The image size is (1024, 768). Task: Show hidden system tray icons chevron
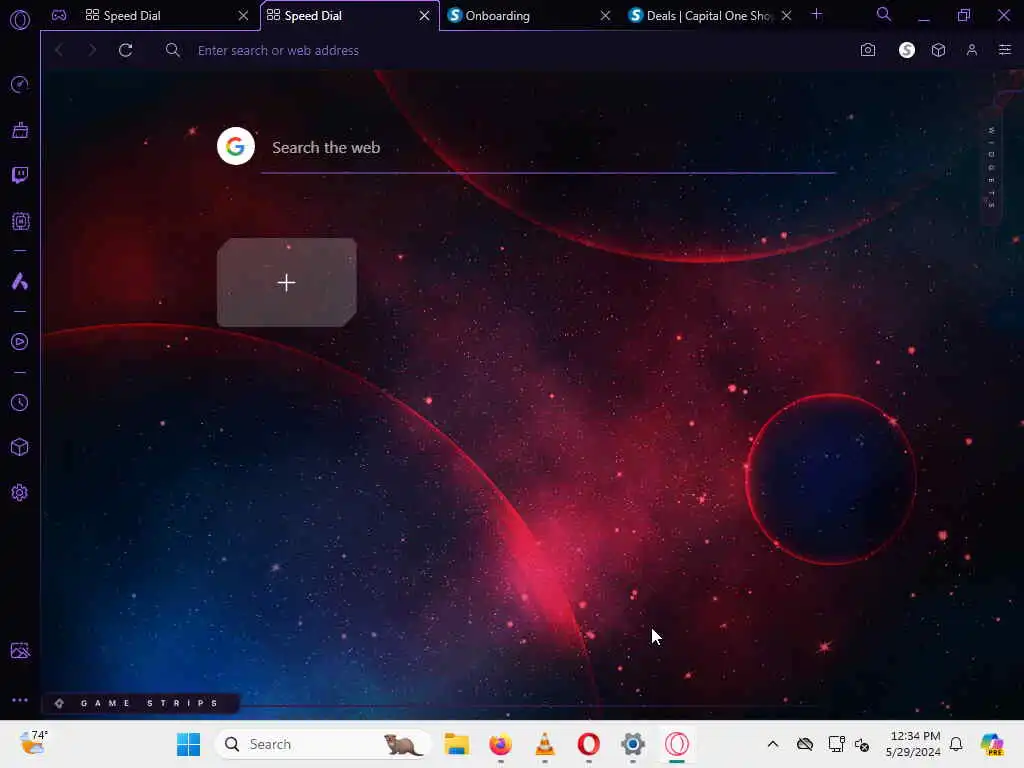point(773,744)
